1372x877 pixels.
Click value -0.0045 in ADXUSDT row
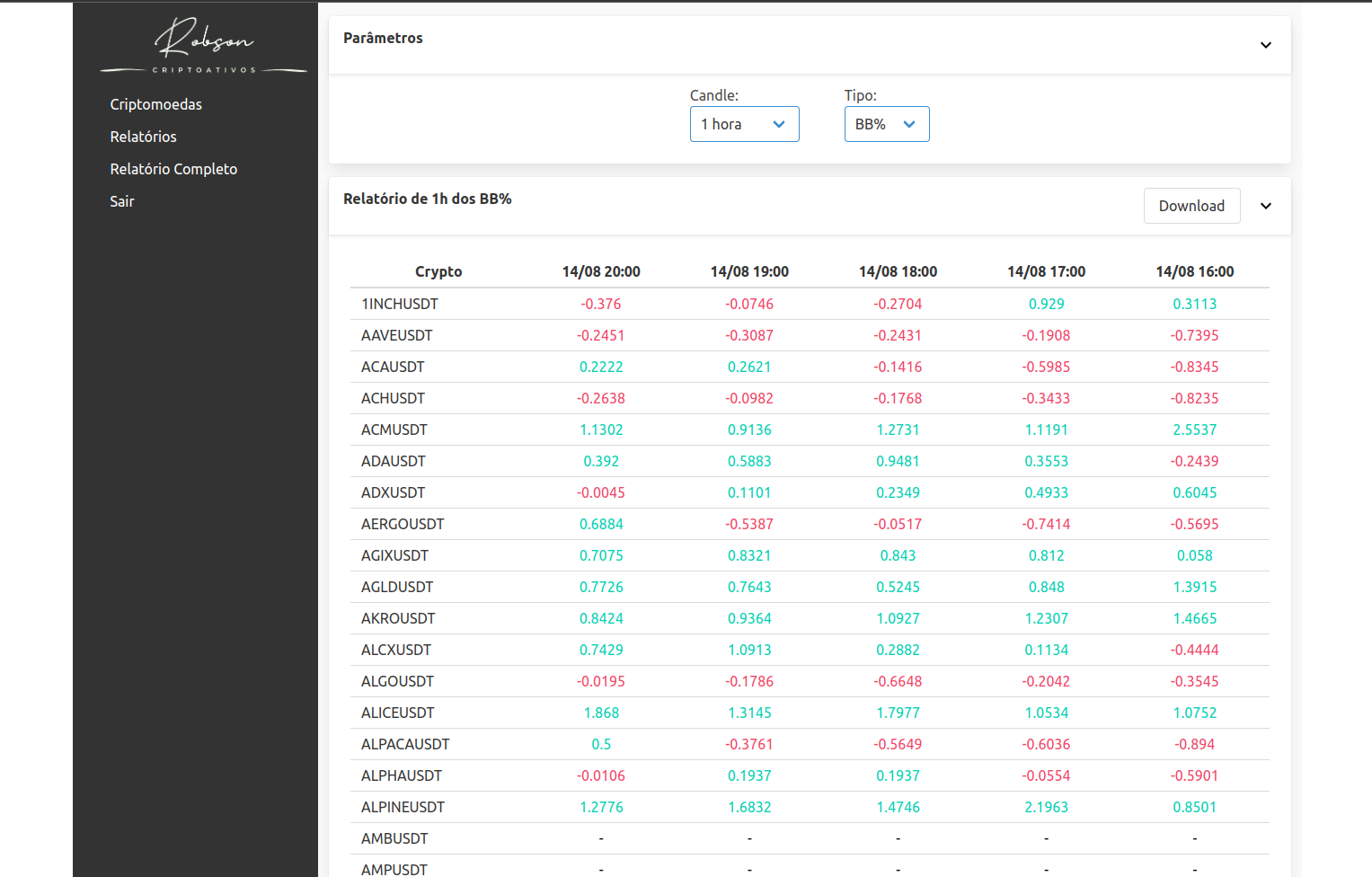pos(601,492)
